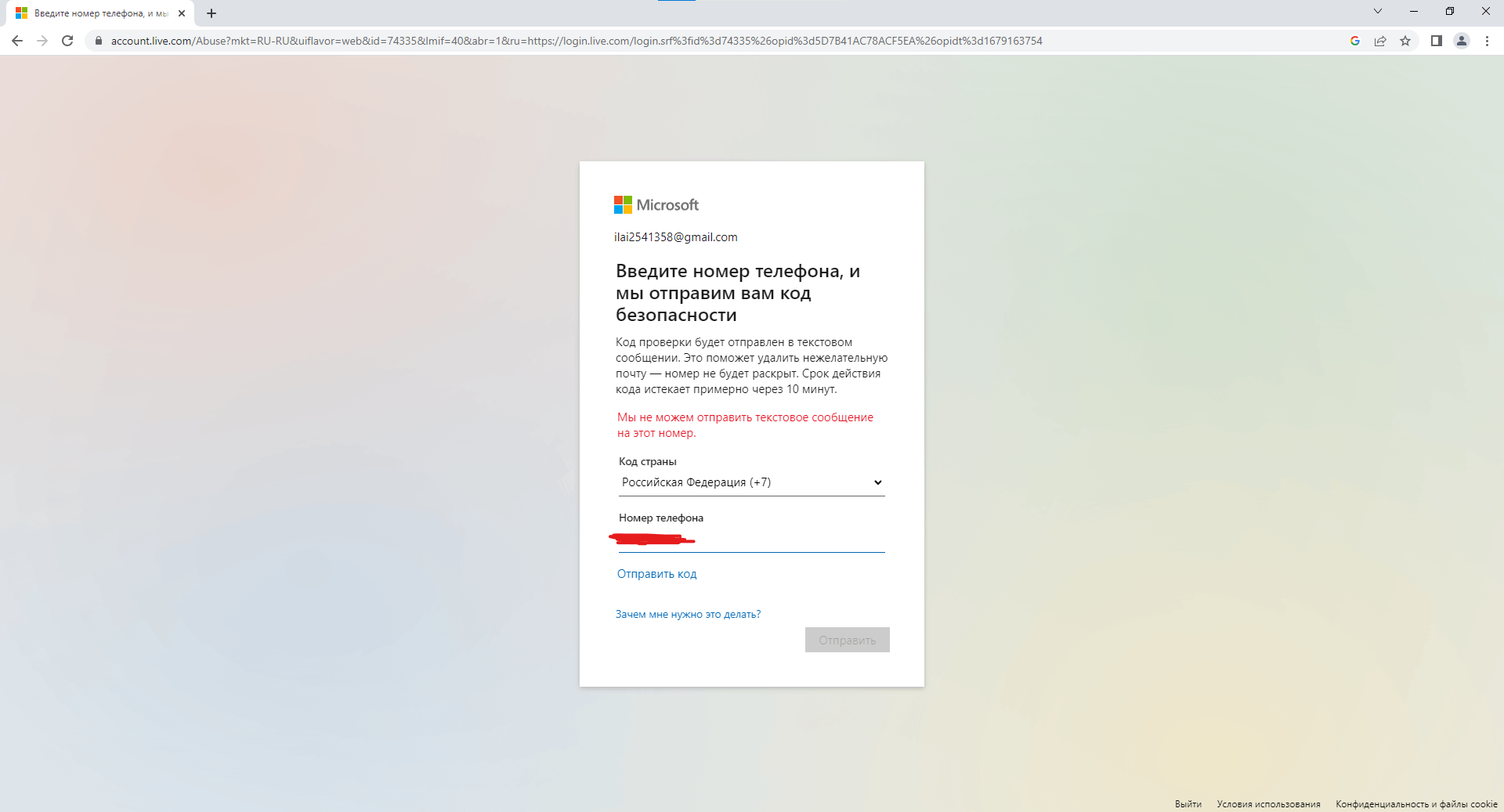
Task: Click the Microsoft logo
Action: click(x=656, y=205)
